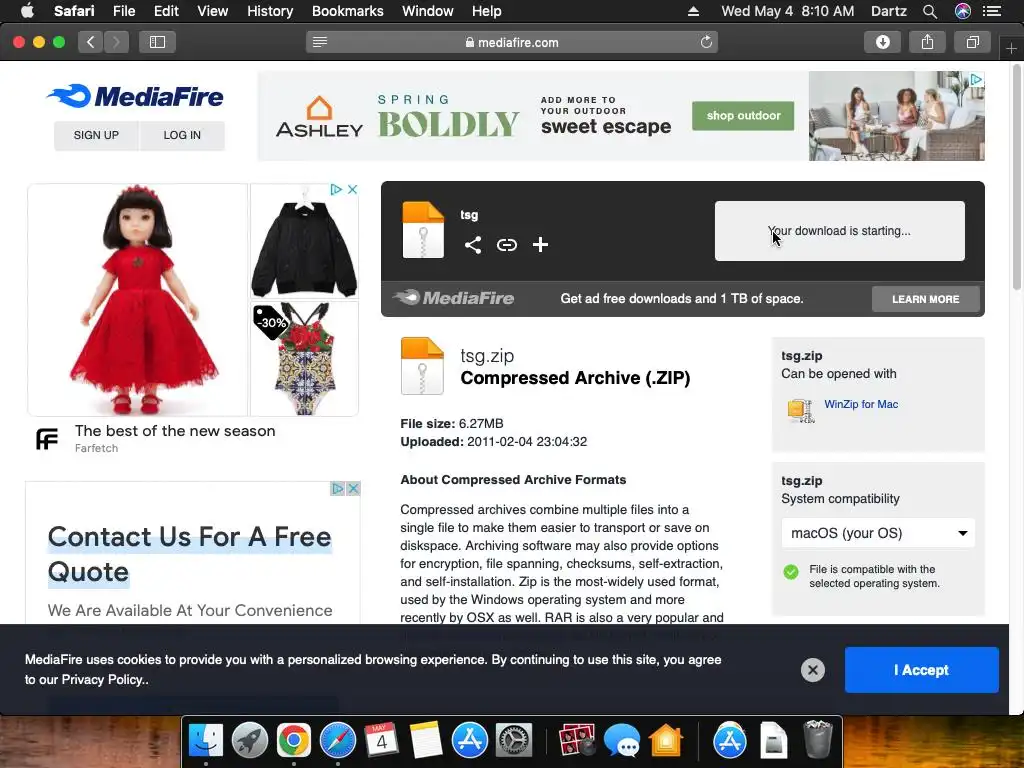Open the File menu

pyautogui.click(x=123, y=11)
